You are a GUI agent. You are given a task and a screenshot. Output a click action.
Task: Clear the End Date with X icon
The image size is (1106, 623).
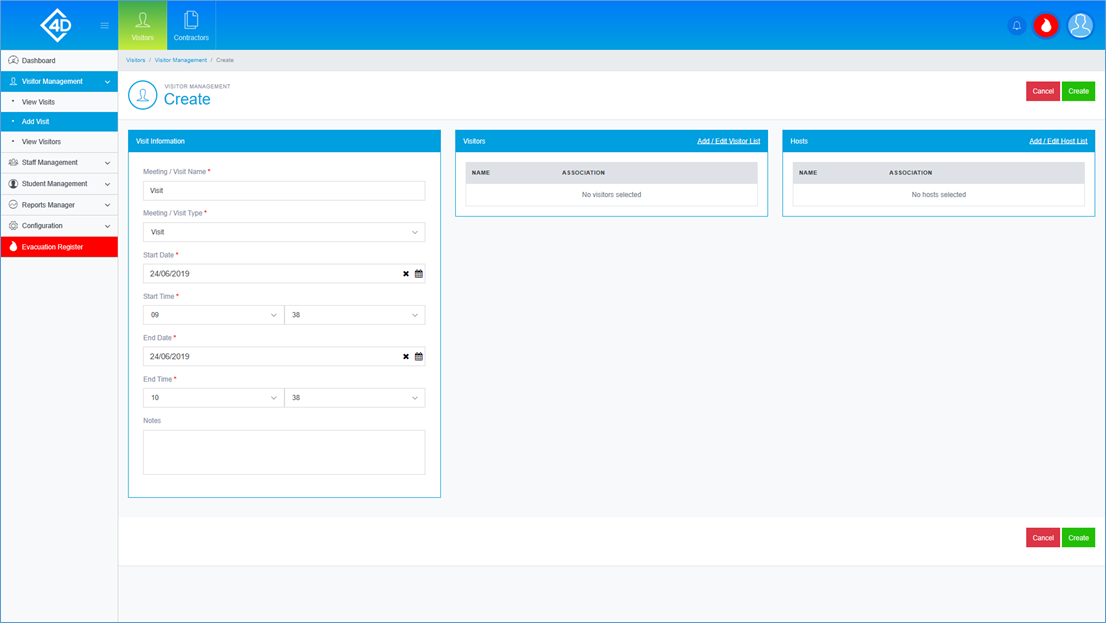tap(406, 356)
